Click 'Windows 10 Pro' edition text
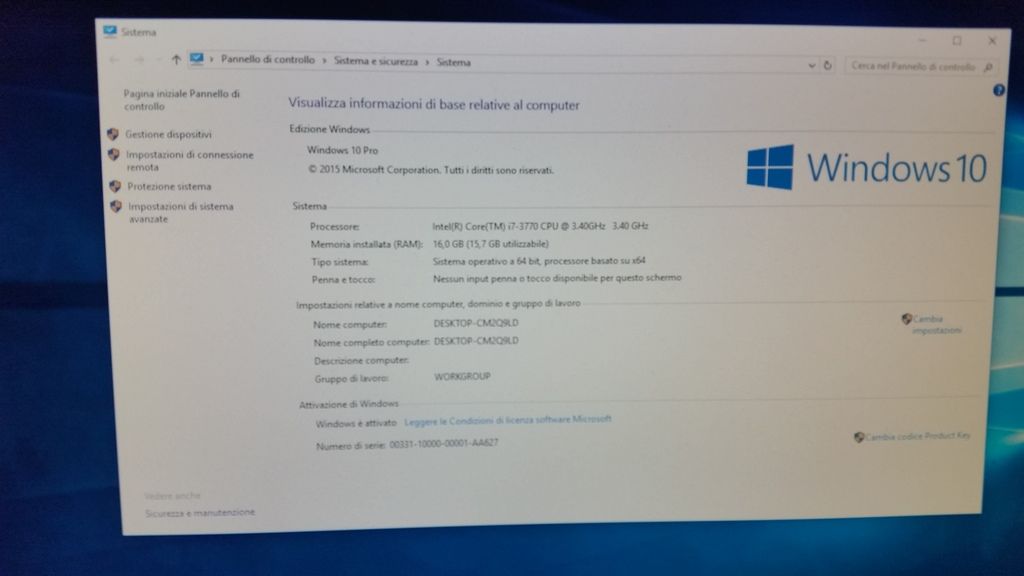 (x=342, y=150)
